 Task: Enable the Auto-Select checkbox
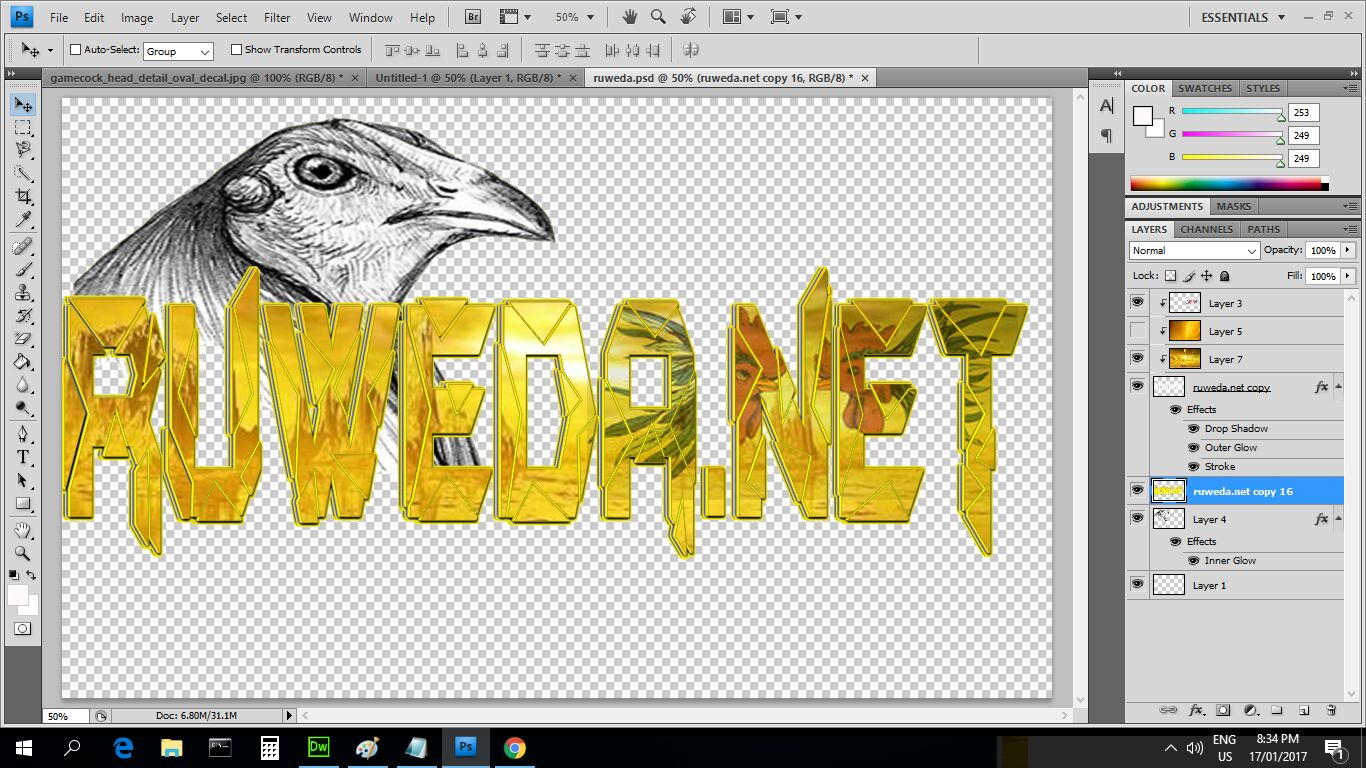coord(75,49)
